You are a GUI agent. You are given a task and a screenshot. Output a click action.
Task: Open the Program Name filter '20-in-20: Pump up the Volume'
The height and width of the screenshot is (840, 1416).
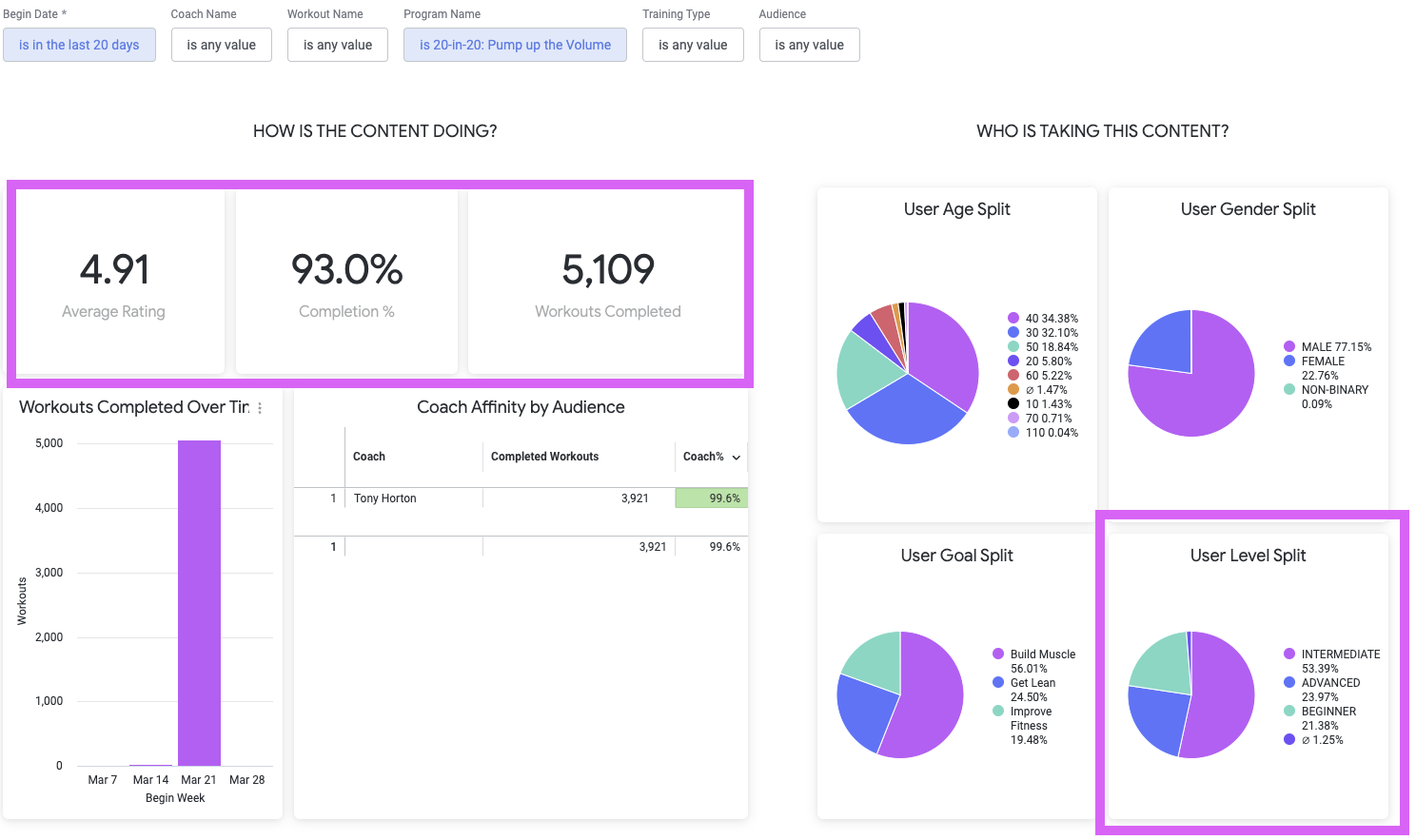[x=515, y=45]
